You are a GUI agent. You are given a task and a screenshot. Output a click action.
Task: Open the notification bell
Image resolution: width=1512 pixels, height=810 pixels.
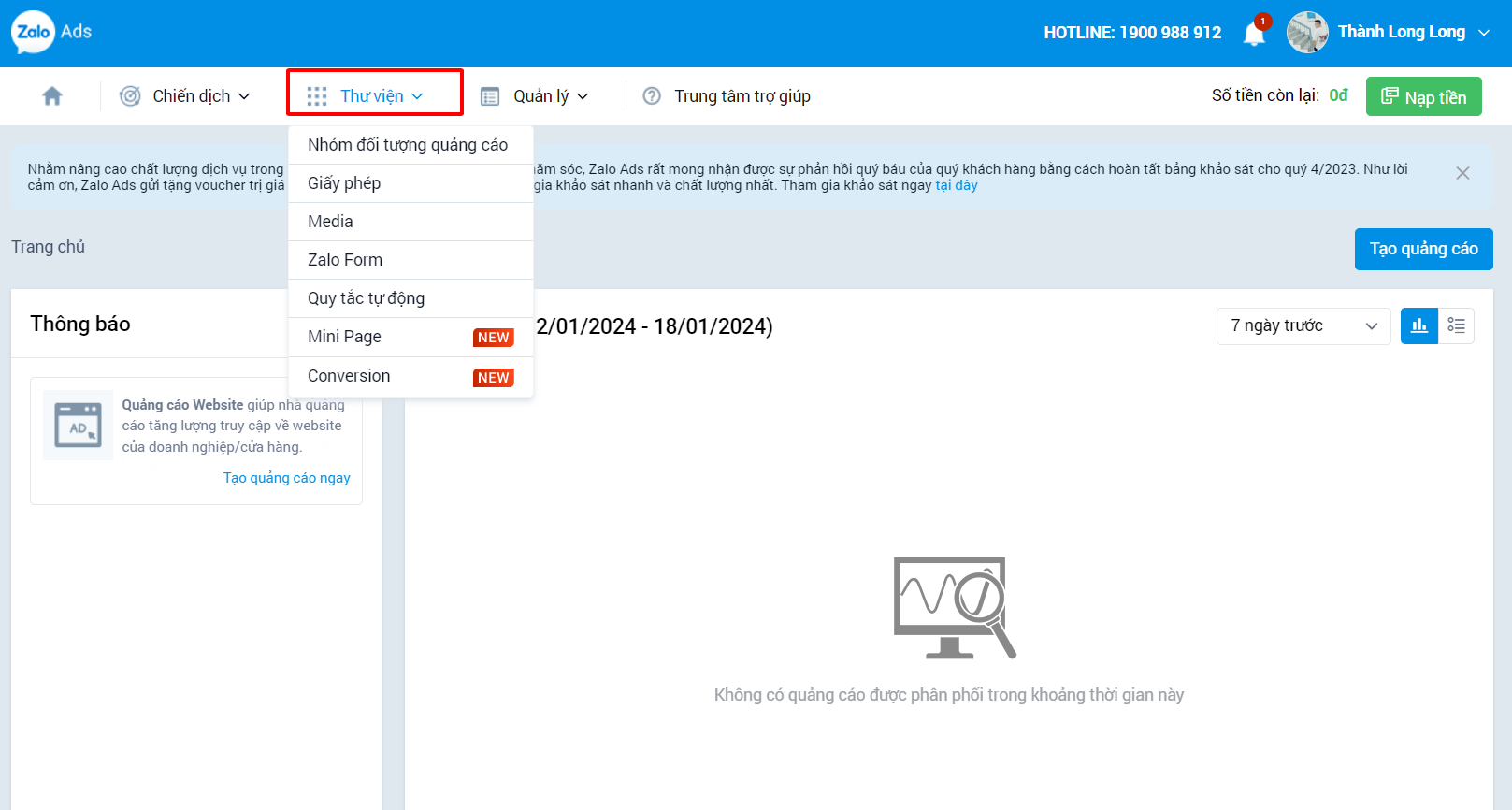point(1255,34)
